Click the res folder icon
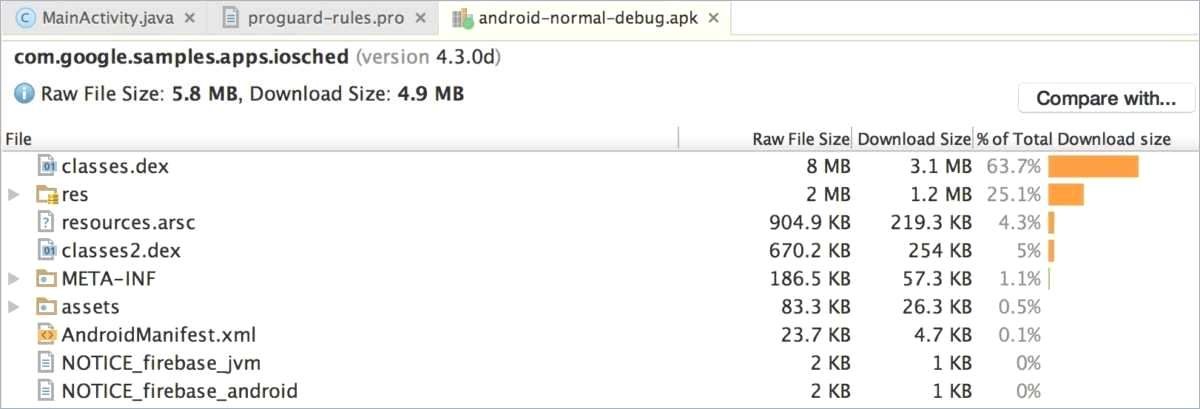1200x409 pixels. (x=47, y=194)
